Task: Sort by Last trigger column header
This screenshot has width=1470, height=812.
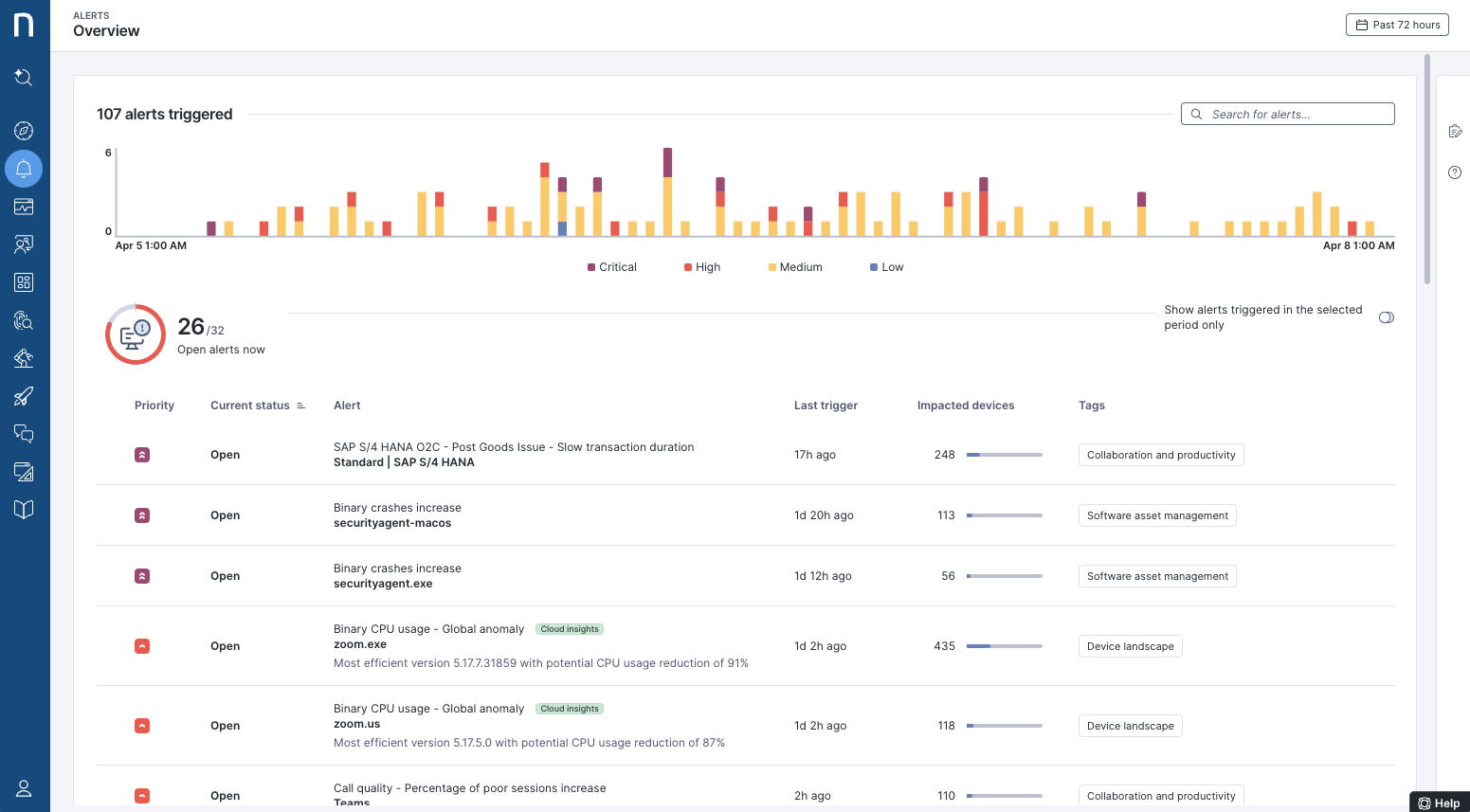Action: point(826,406)
